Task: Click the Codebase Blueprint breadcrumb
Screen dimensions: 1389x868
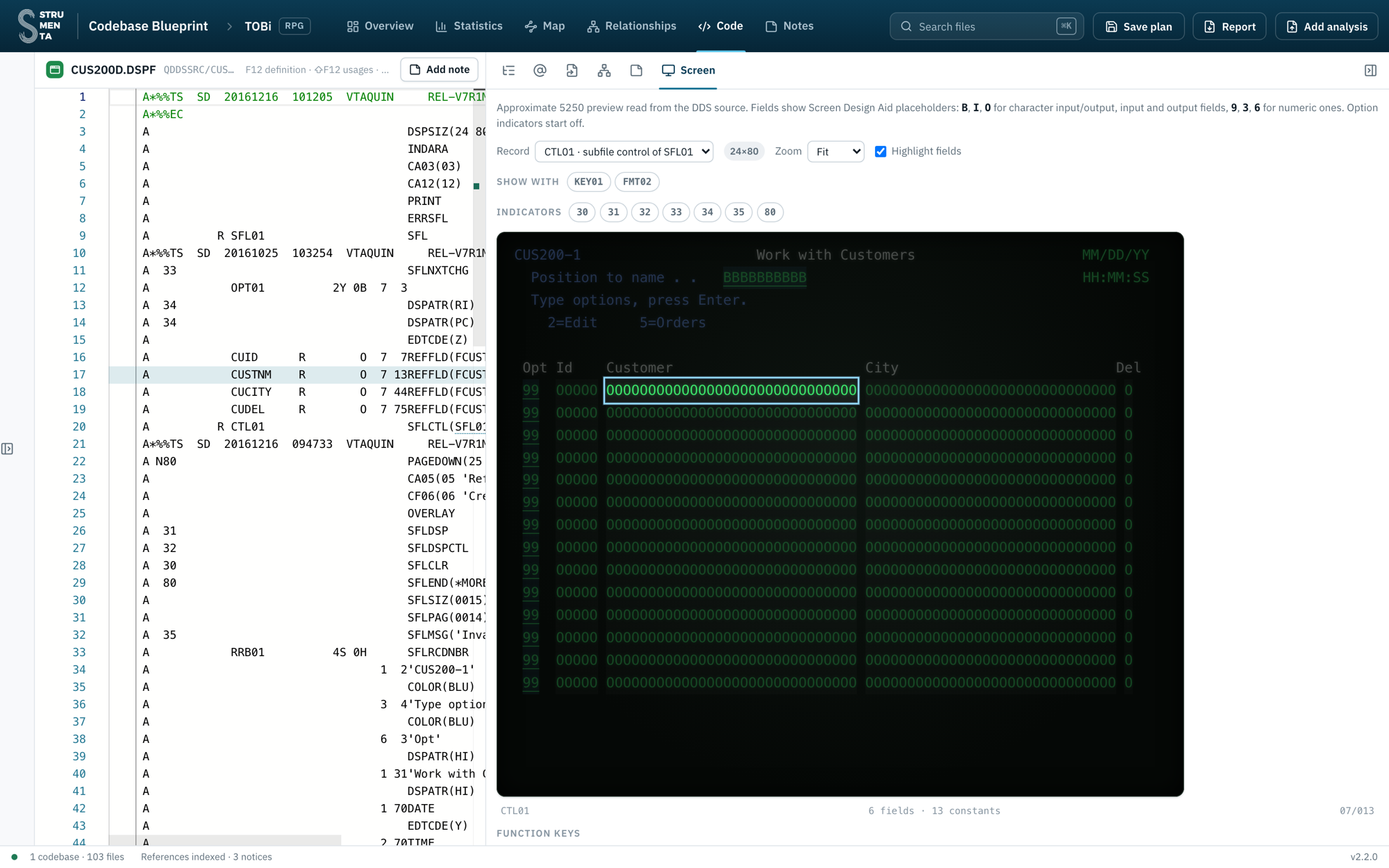Action: [148, 26]
